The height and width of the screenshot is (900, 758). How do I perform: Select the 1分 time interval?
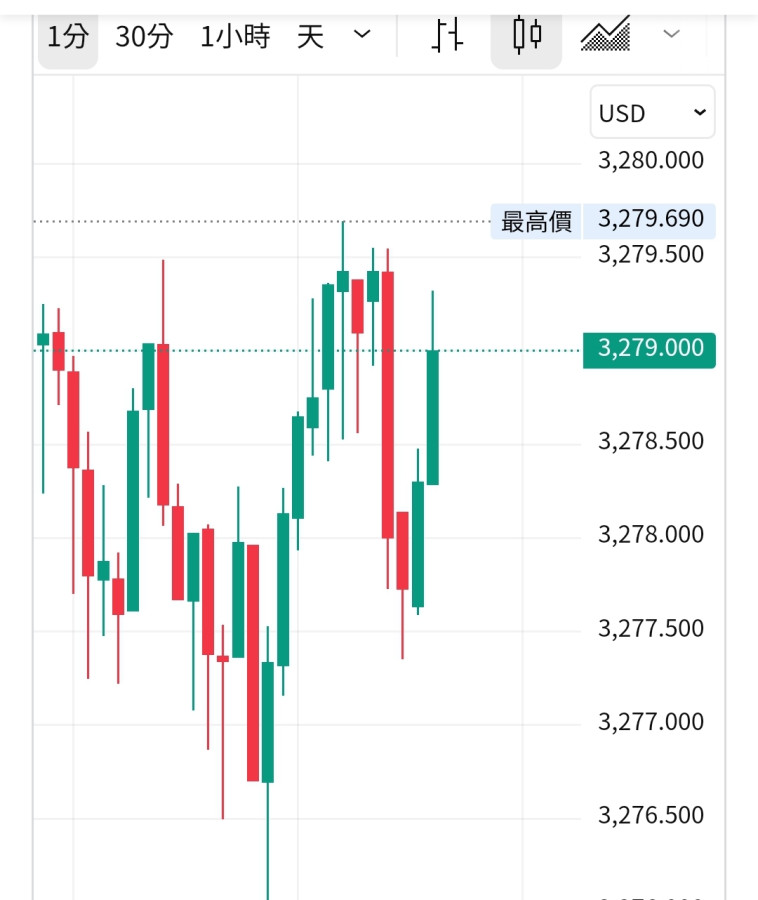coord(68,38)
